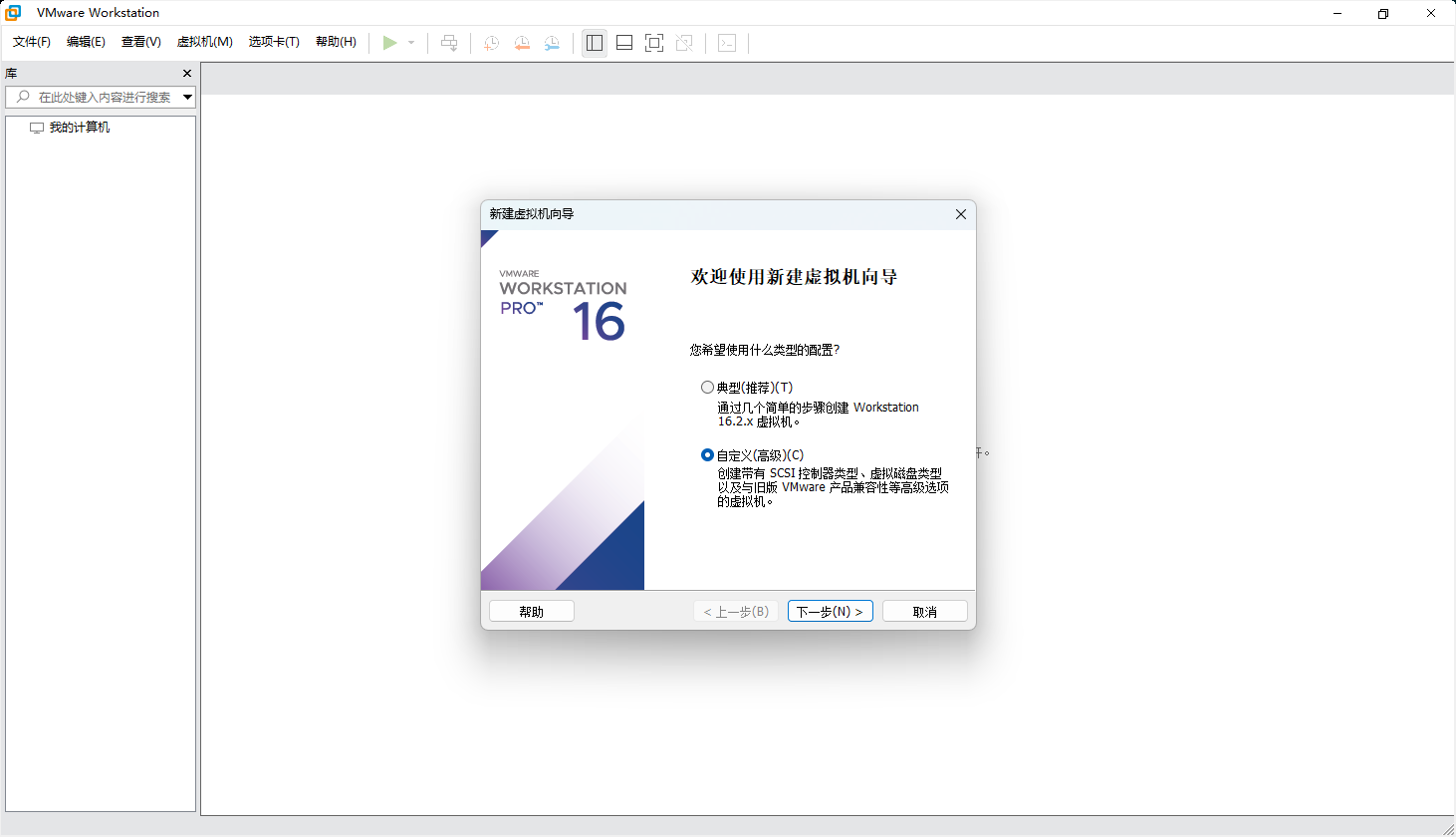Click the unity mode toolbar icon
1456x837 pixels.
coord(684,43)
